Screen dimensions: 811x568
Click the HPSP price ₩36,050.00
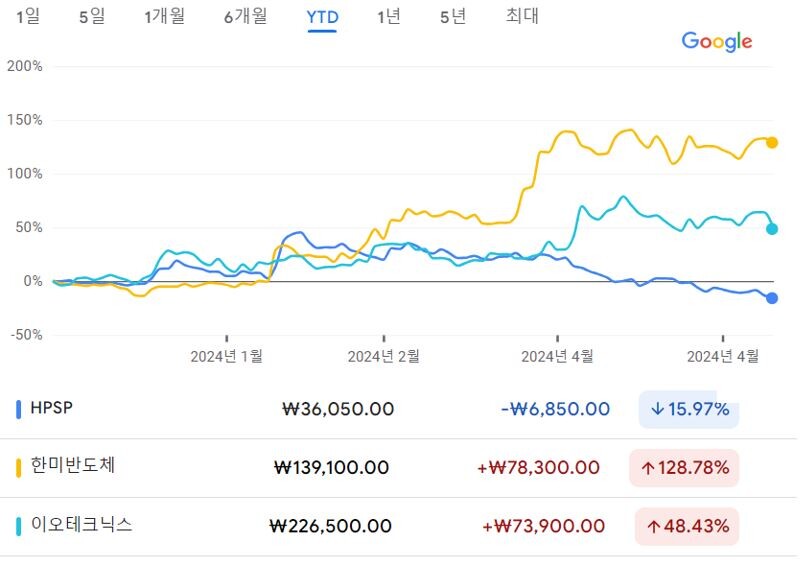(x=338, y=409)
